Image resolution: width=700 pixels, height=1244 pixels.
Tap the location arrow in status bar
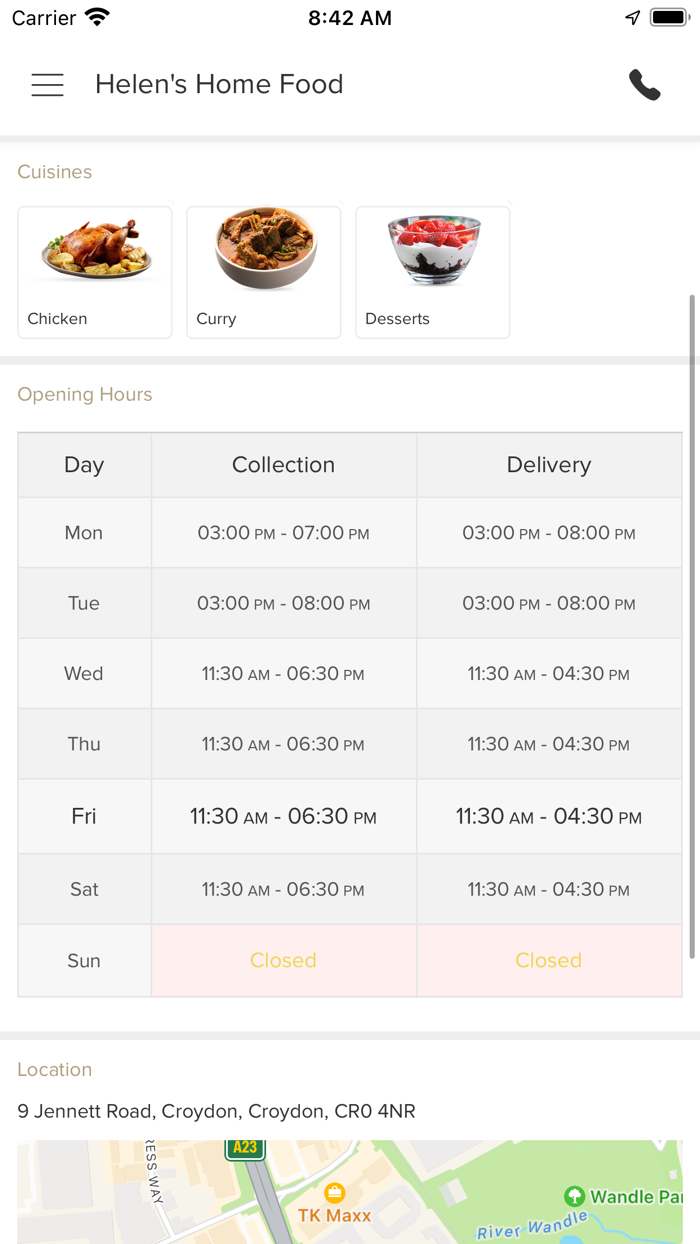(632, 18)
